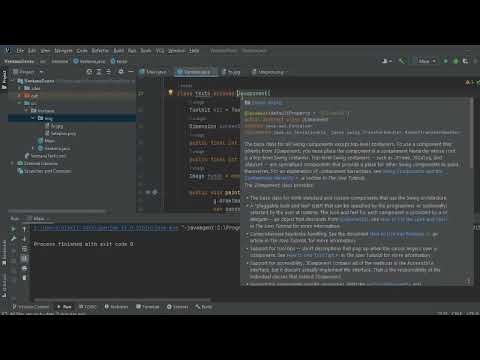Image resolution: width=480 pixels, height=360 pixels.
Task: Click the documentation popup vertical scrollbar
Action: (471, 133)
